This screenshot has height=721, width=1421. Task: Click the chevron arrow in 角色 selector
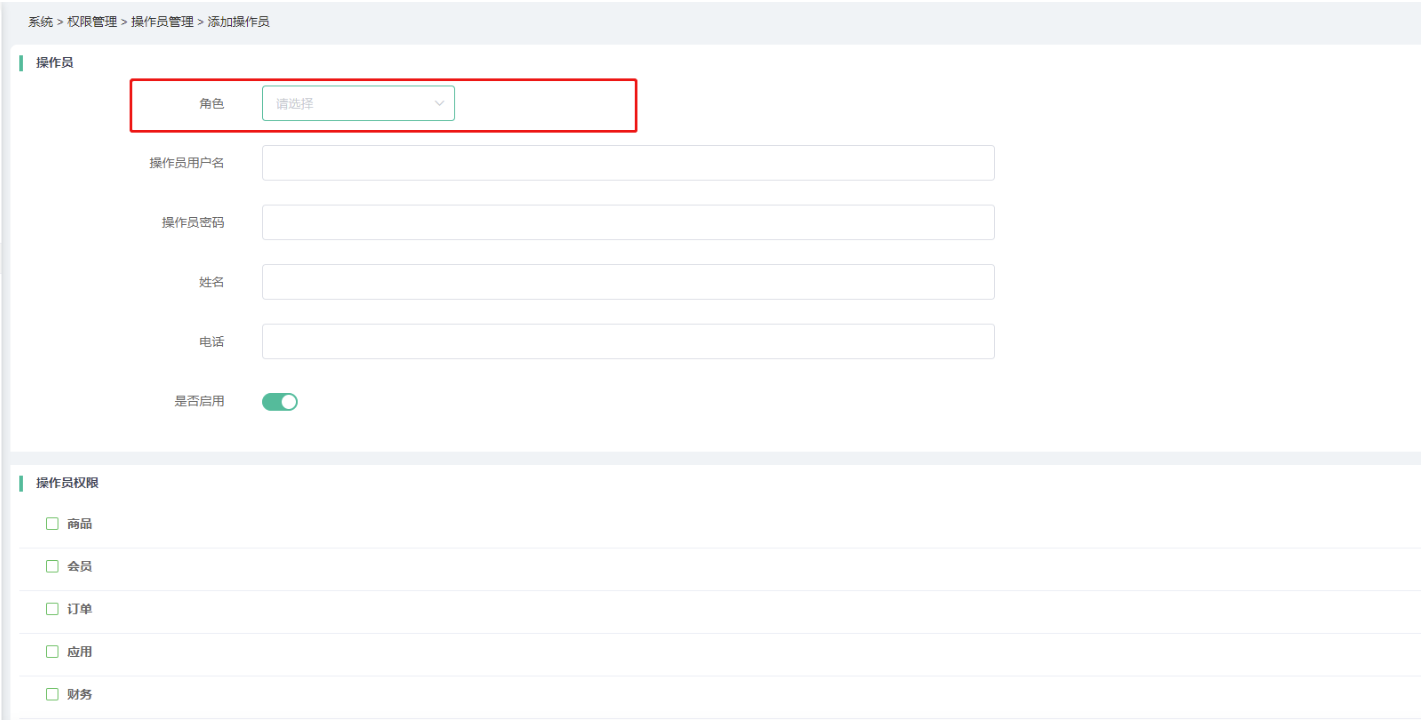tap(439, 103)
